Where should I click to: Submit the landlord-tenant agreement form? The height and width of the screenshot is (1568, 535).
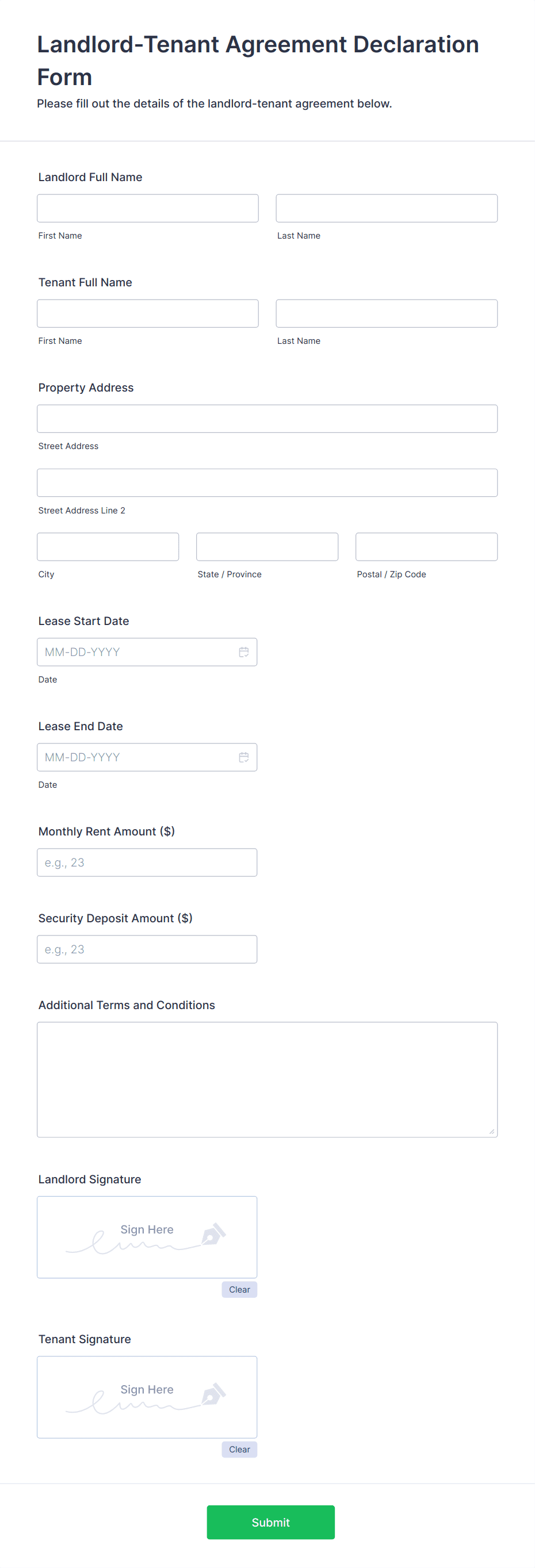[x=270, y=1522]
